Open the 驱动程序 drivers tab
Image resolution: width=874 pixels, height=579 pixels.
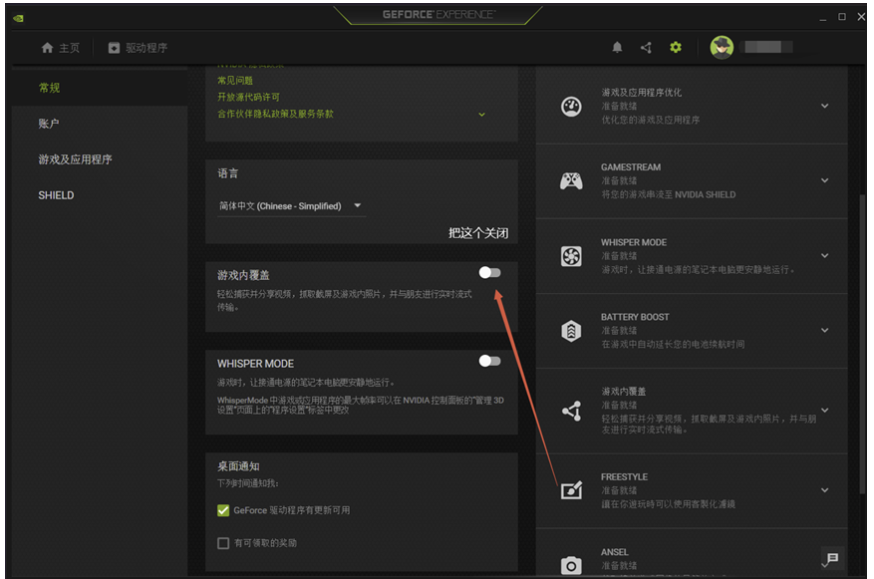pos(138,48)
